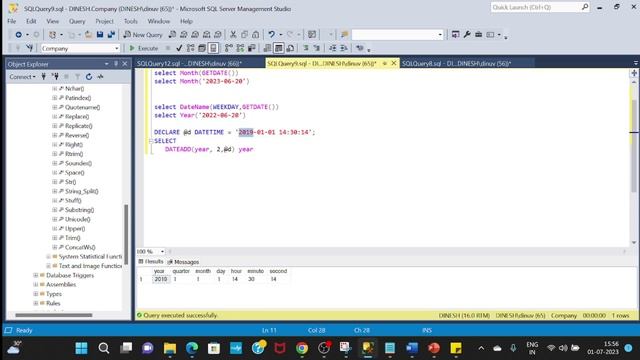Click the Quick Launch search field
The image size is (640, 360).
(x=540, y=7)
